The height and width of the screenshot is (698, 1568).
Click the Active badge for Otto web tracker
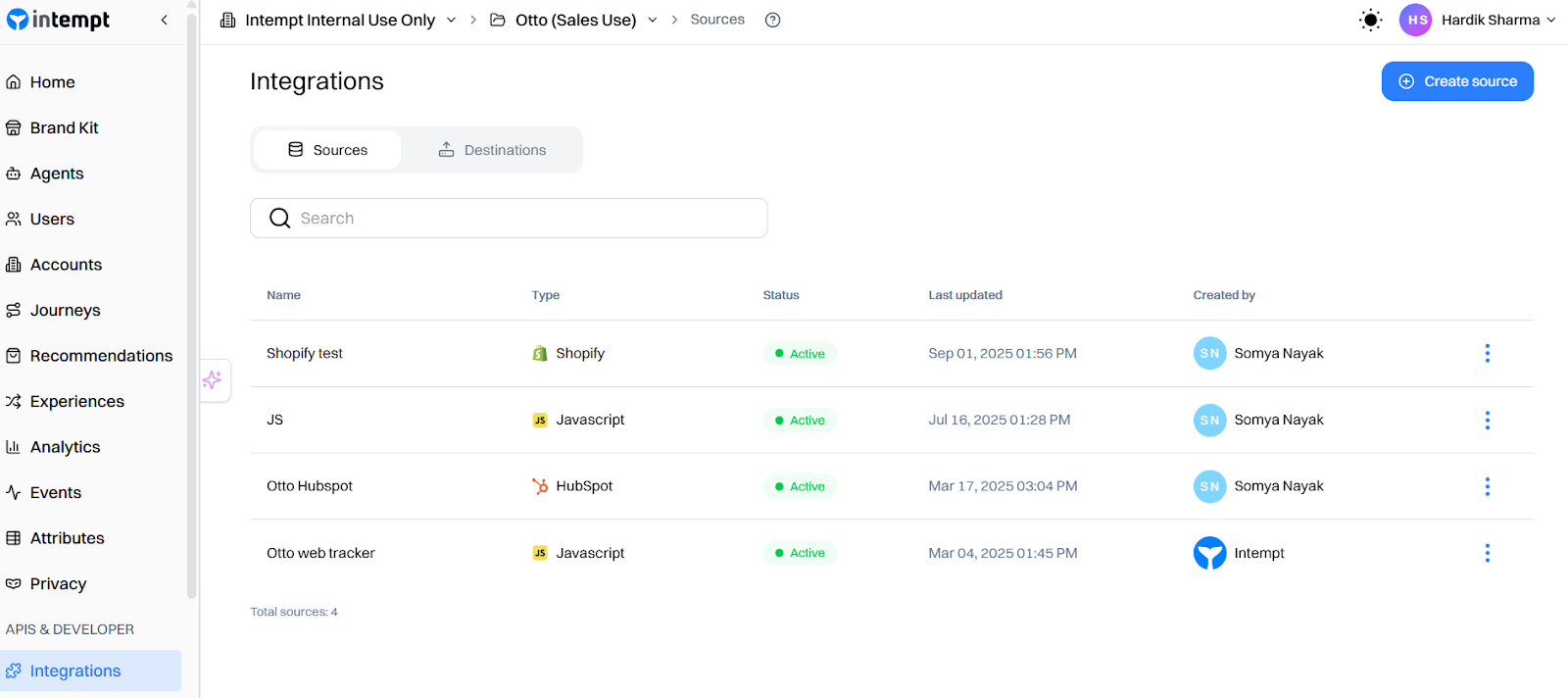pos(800,553)
